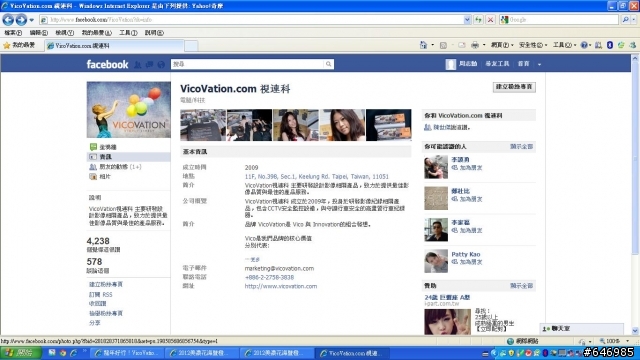The height and width of the screenshot is (360, 640).
Task: Click the 24歲 巨蟹座 A型 ad title
Action: click(447, 297)
